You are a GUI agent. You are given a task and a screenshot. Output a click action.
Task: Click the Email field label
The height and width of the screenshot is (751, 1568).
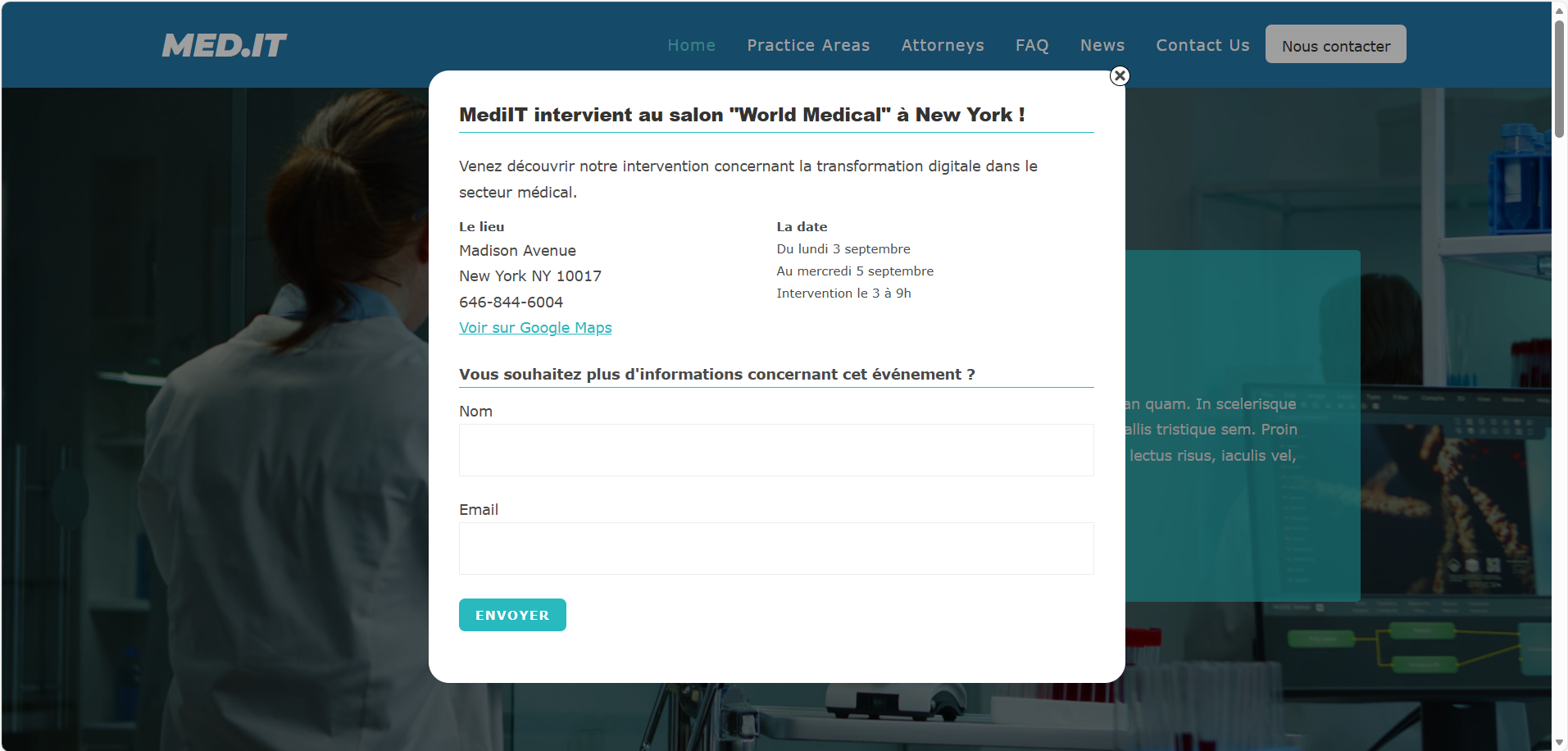479,510
